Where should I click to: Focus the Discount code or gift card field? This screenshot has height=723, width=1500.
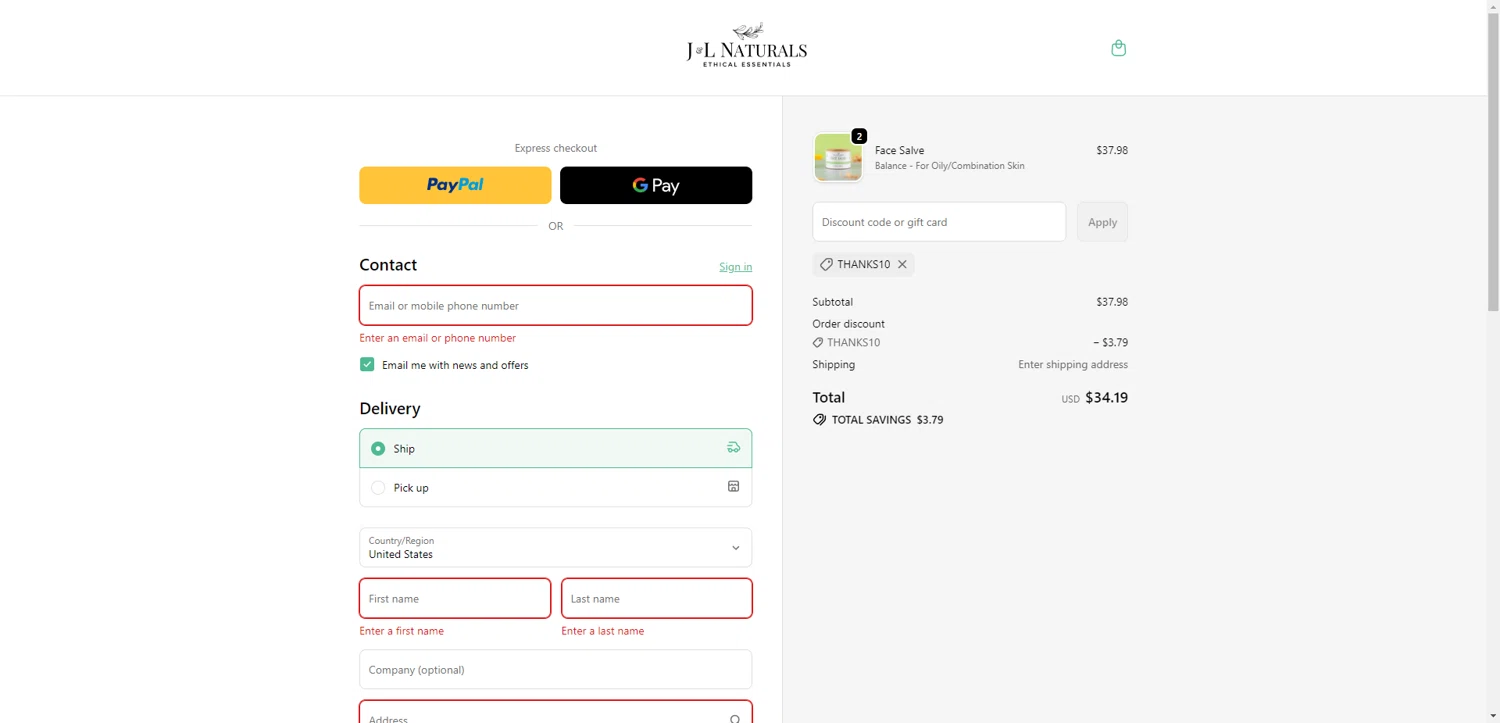pos(939,222)
